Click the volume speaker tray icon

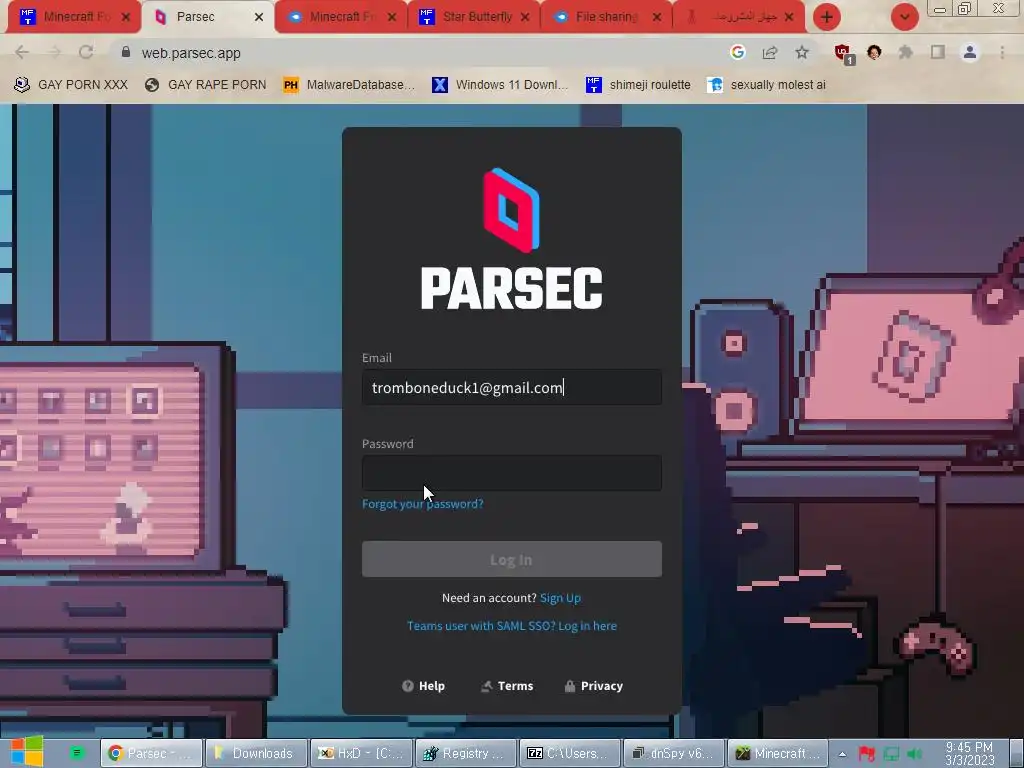[914, 754]
